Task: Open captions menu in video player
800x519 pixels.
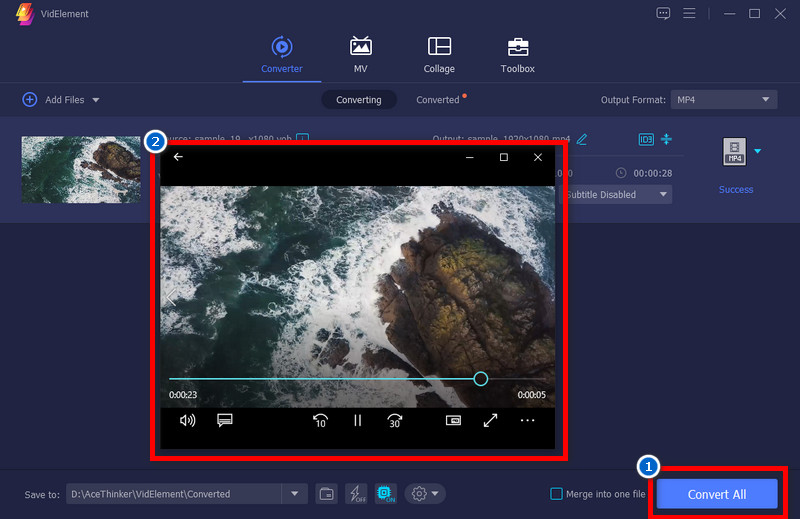Action: pos(225,421)
